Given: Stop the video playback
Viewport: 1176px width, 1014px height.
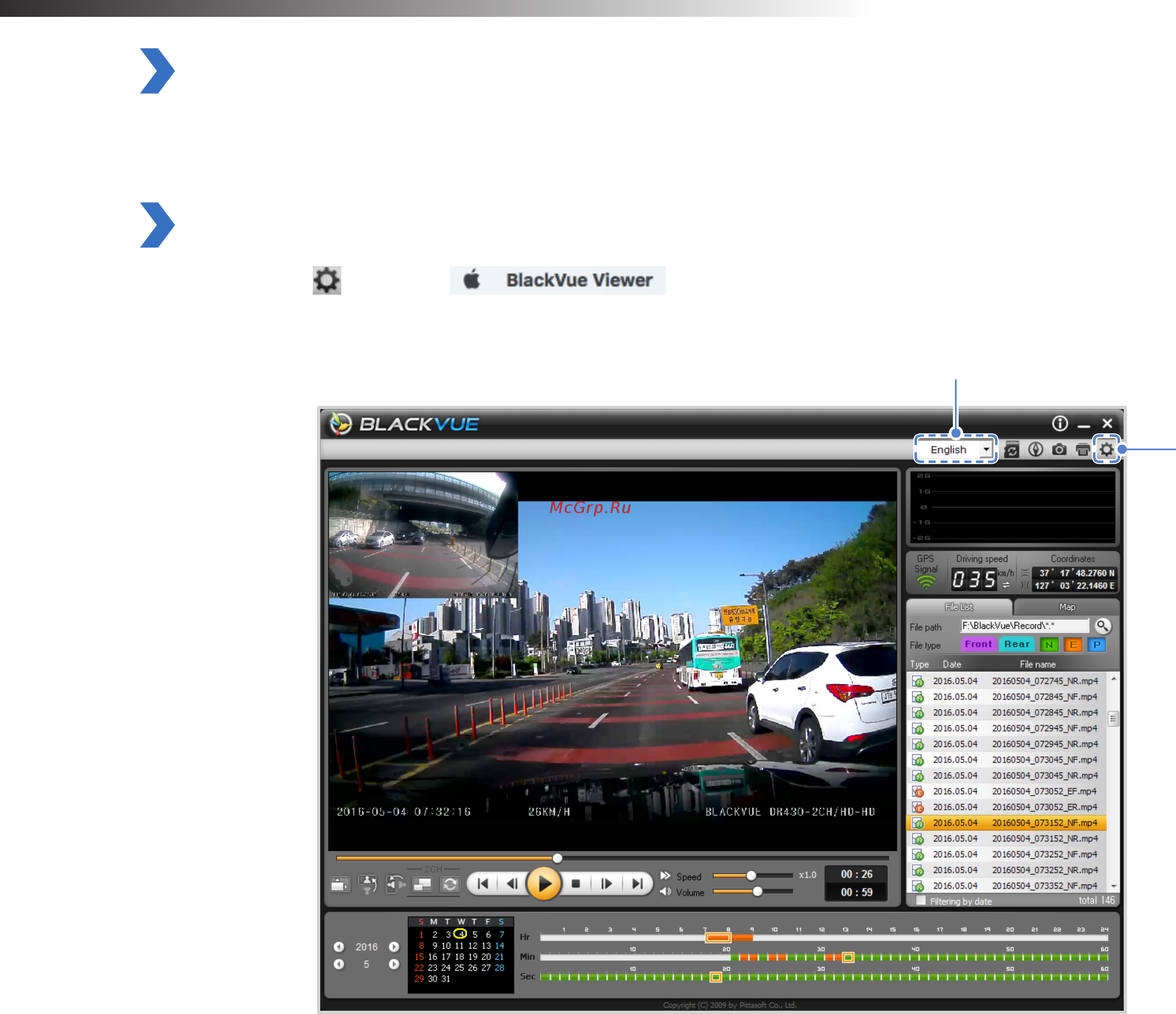Looking at the screenshot, I should tap(575, 884).
